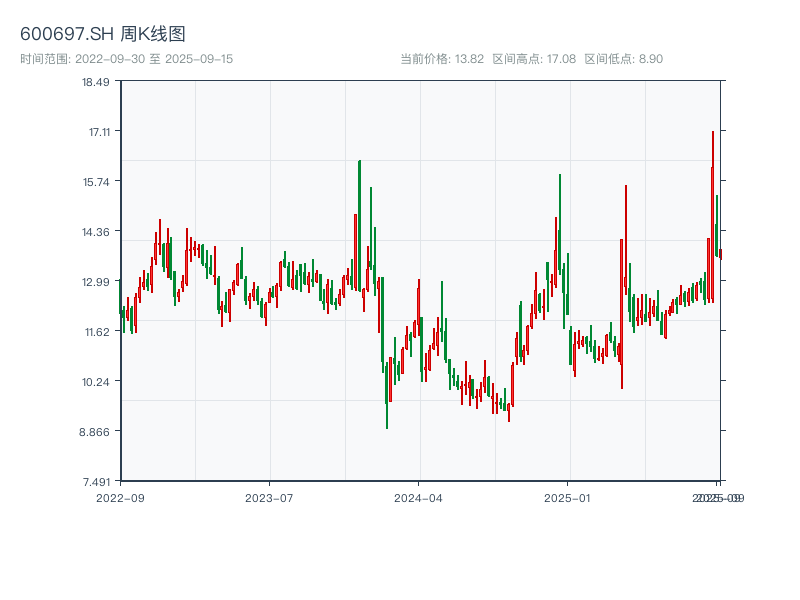Click x-axis label 2024-04
The width and height of the screenshot is (800, 600).
[x=418, y=498]
